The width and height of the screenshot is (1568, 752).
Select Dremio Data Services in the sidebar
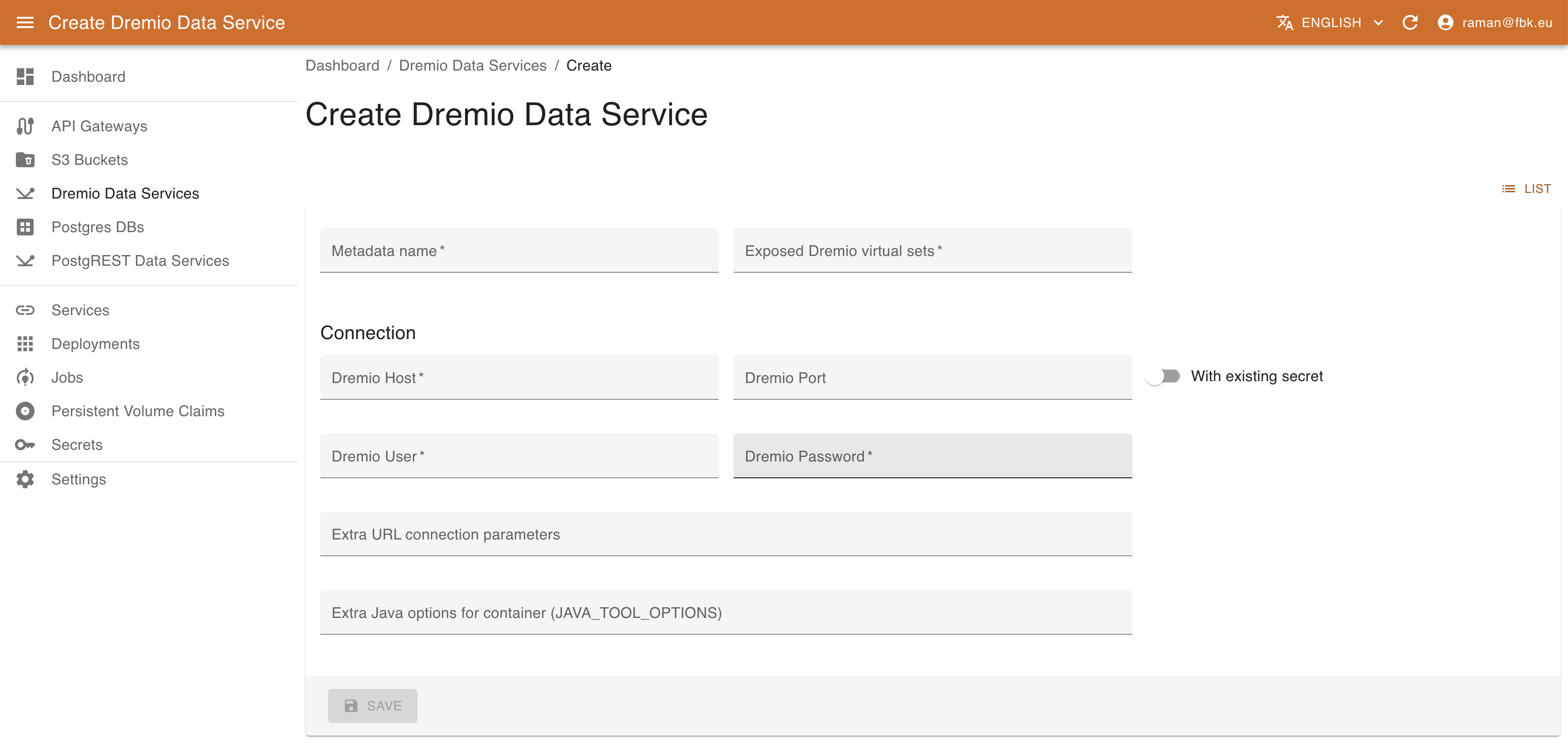(149, 193)
